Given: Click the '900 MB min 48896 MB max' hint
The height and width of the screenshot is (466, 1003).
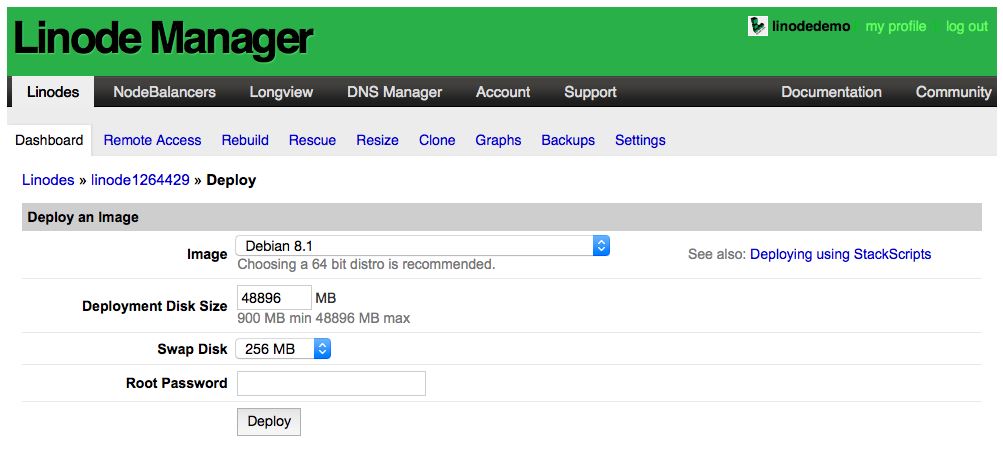Looking at the screenshot, I should 324,318.
